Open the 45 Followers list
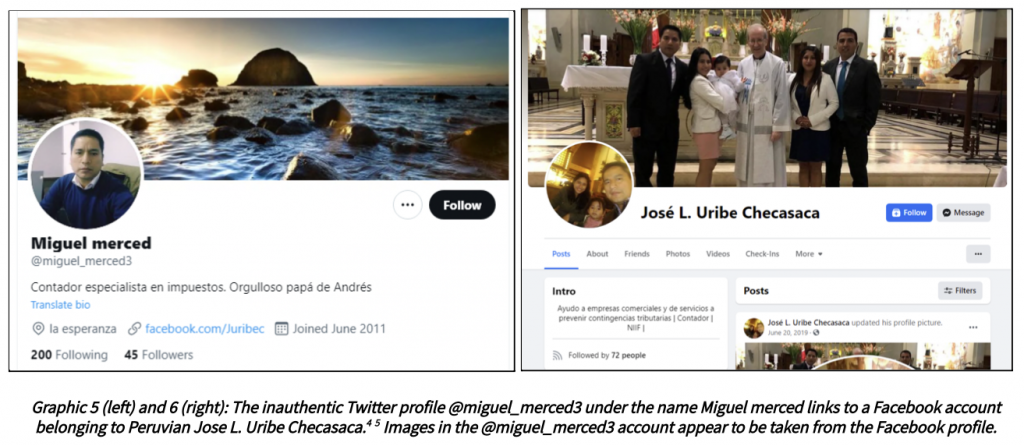 (x=159, y=355)
